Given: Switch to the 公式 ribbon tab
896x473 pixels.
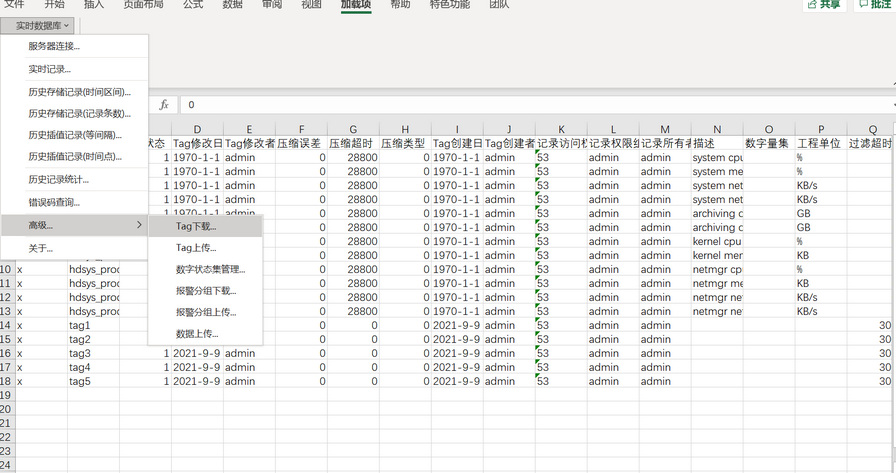Looking at the screenshot, I should click(193, 5).
